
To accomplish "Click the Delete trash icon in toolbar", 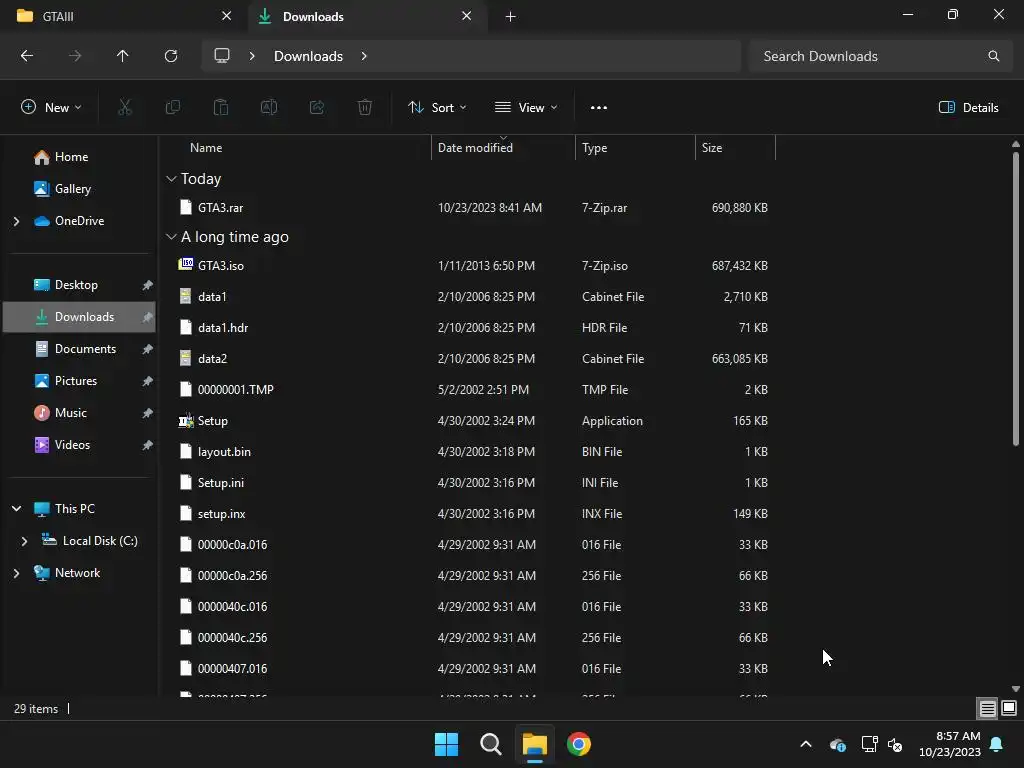I will coord(365,107).
